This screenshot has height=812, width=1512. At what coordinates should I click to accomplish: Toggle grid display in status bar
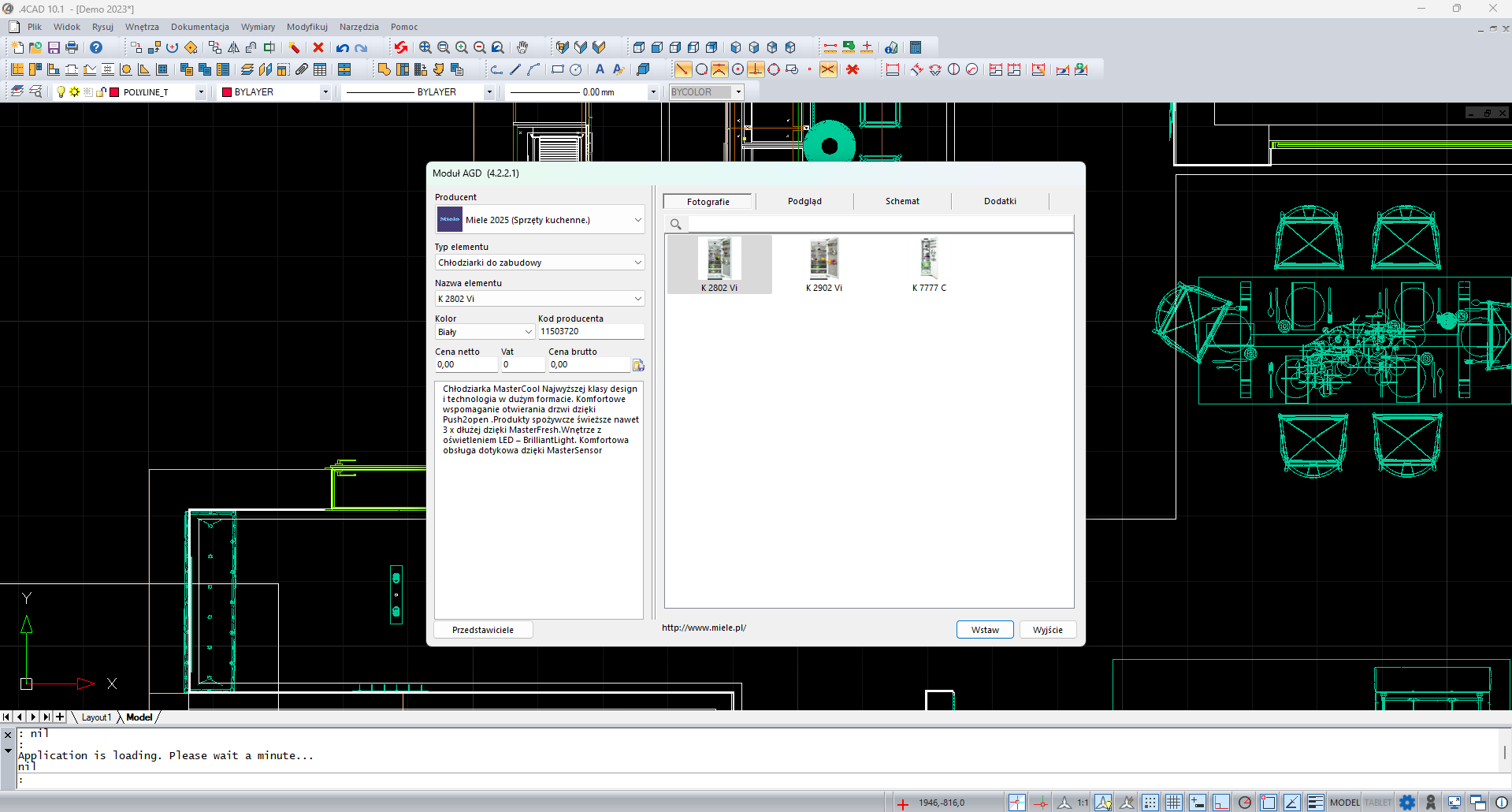pos(1173,803)
